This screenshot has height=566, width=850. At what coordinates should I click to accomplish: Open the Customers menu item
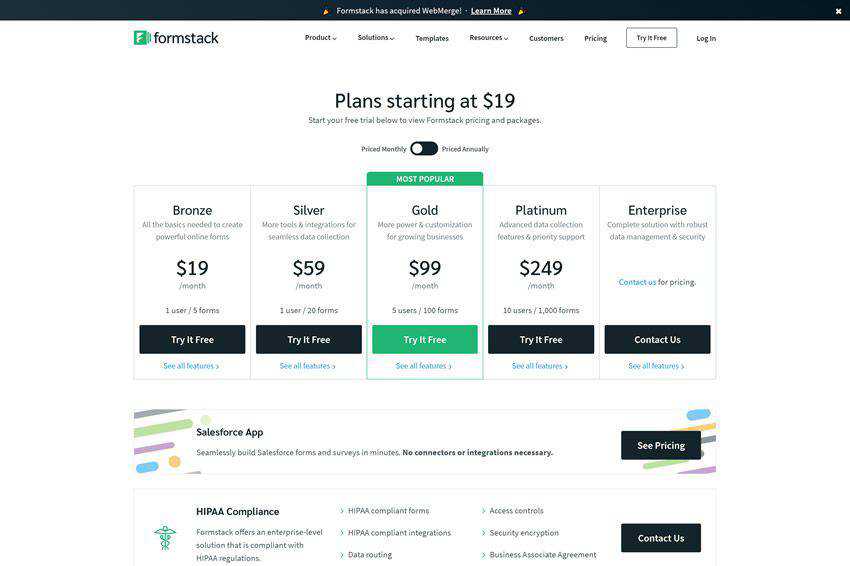(x=546, y=38)
